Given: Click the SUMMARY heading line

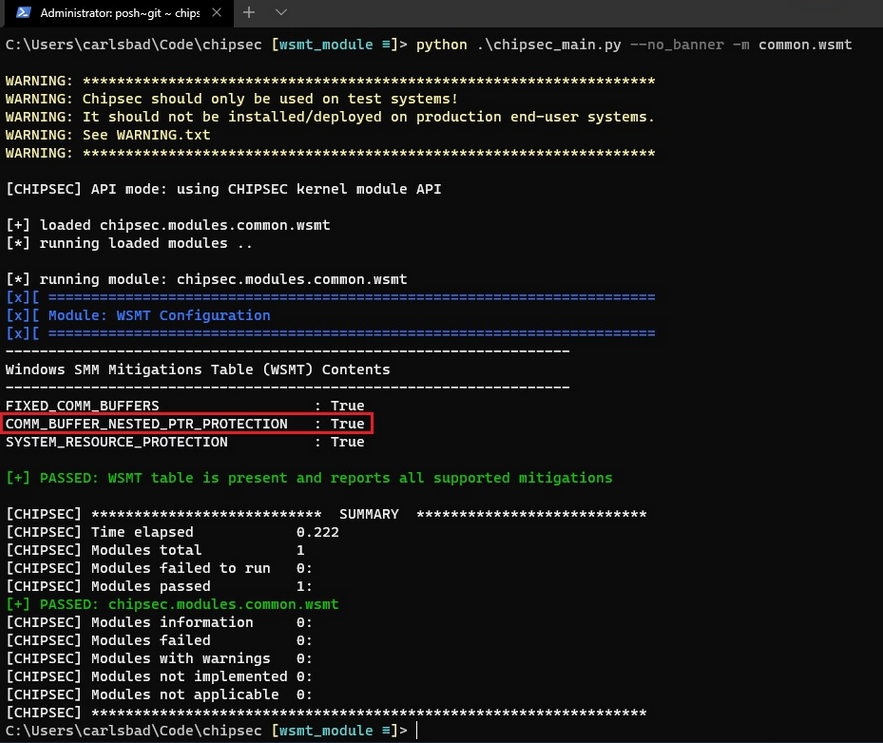Looking at the screenshot, I should pyautogui.click(x=369, y=514).
